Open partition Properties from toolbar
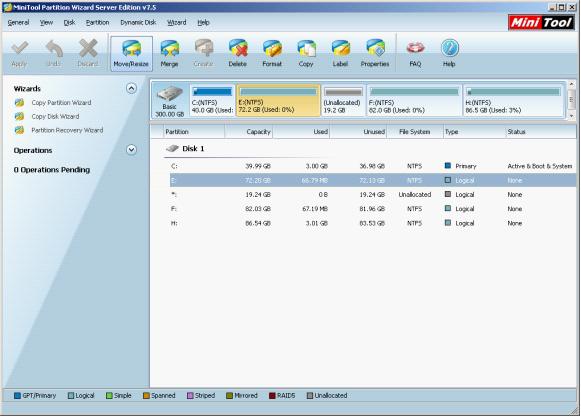The height and width of the screenshot is (417, 581). (375, 54)
